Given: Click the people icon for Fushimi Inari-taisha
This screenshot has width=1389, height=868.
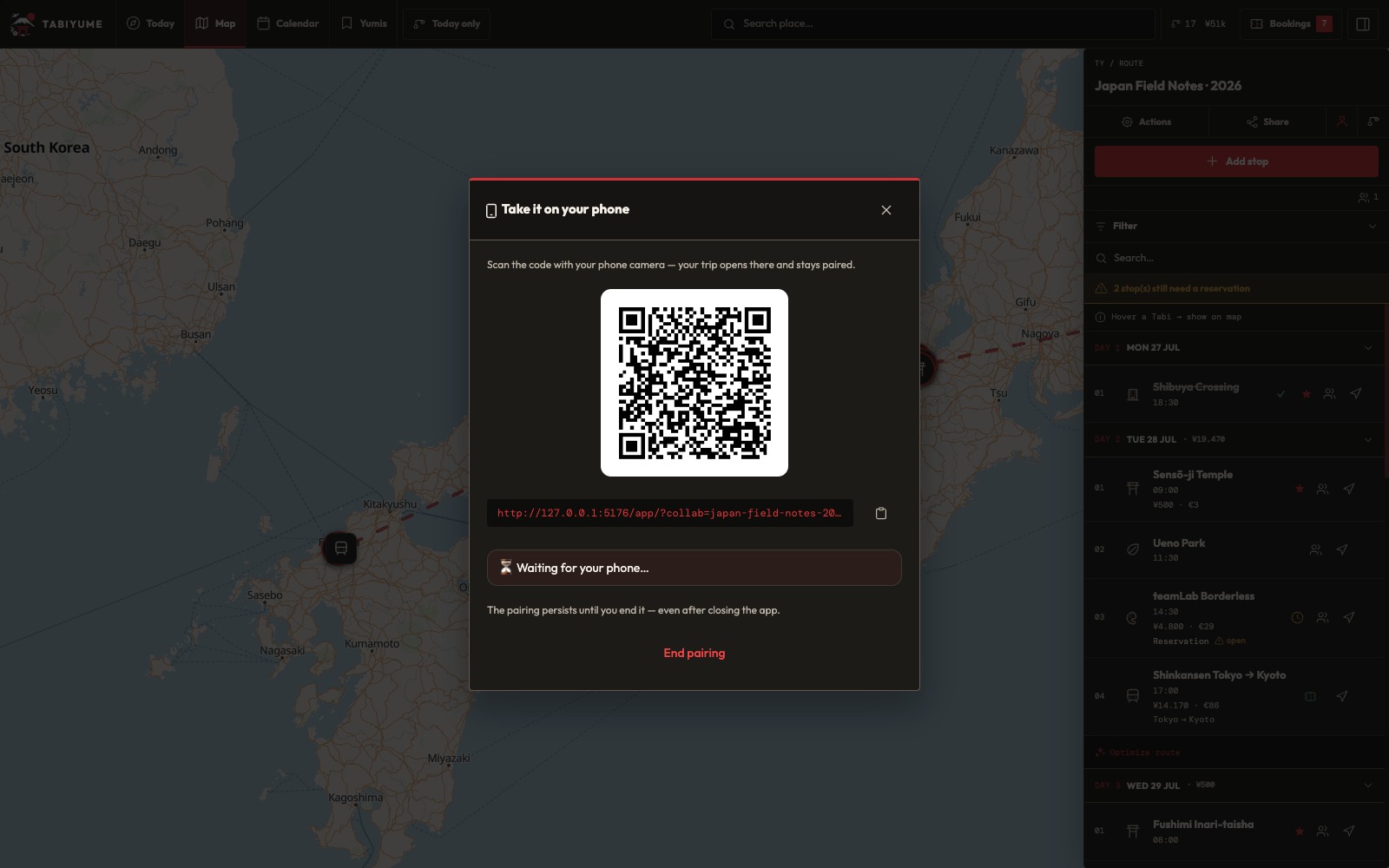Looking at the screenshot, I should 1322,832.
